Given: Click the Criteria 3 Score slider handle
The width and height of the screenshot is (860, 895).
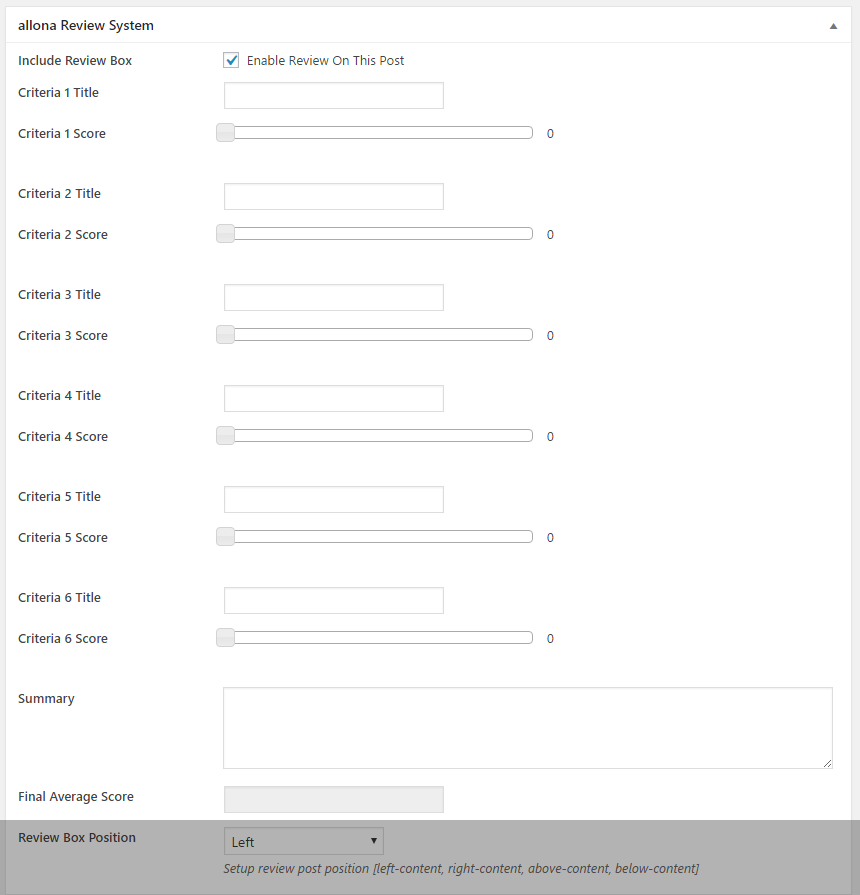Looking at the screenshot, I should point(226,335).
